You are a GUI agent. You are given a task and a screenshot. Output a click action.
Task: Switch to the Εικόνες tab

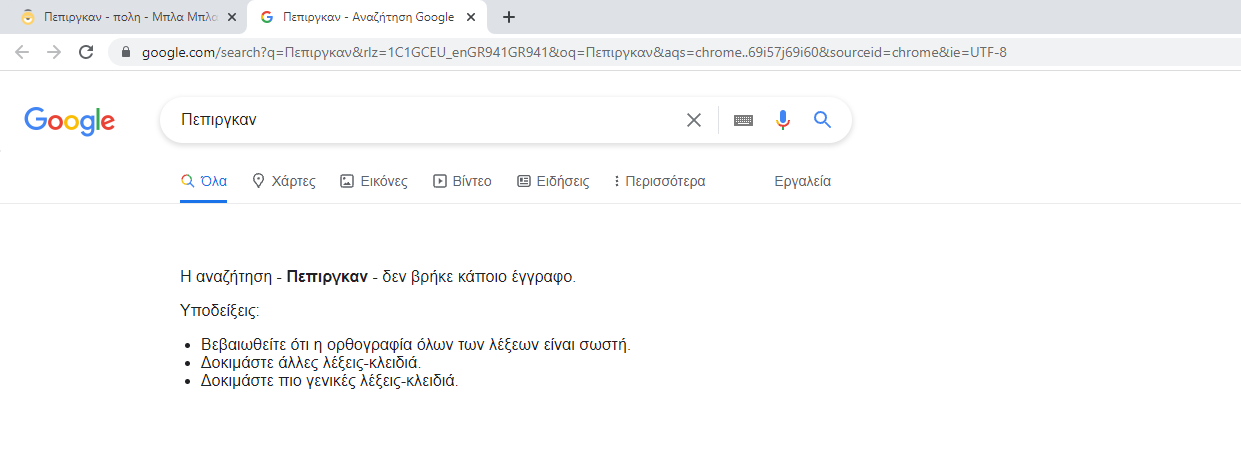(374, 181)
